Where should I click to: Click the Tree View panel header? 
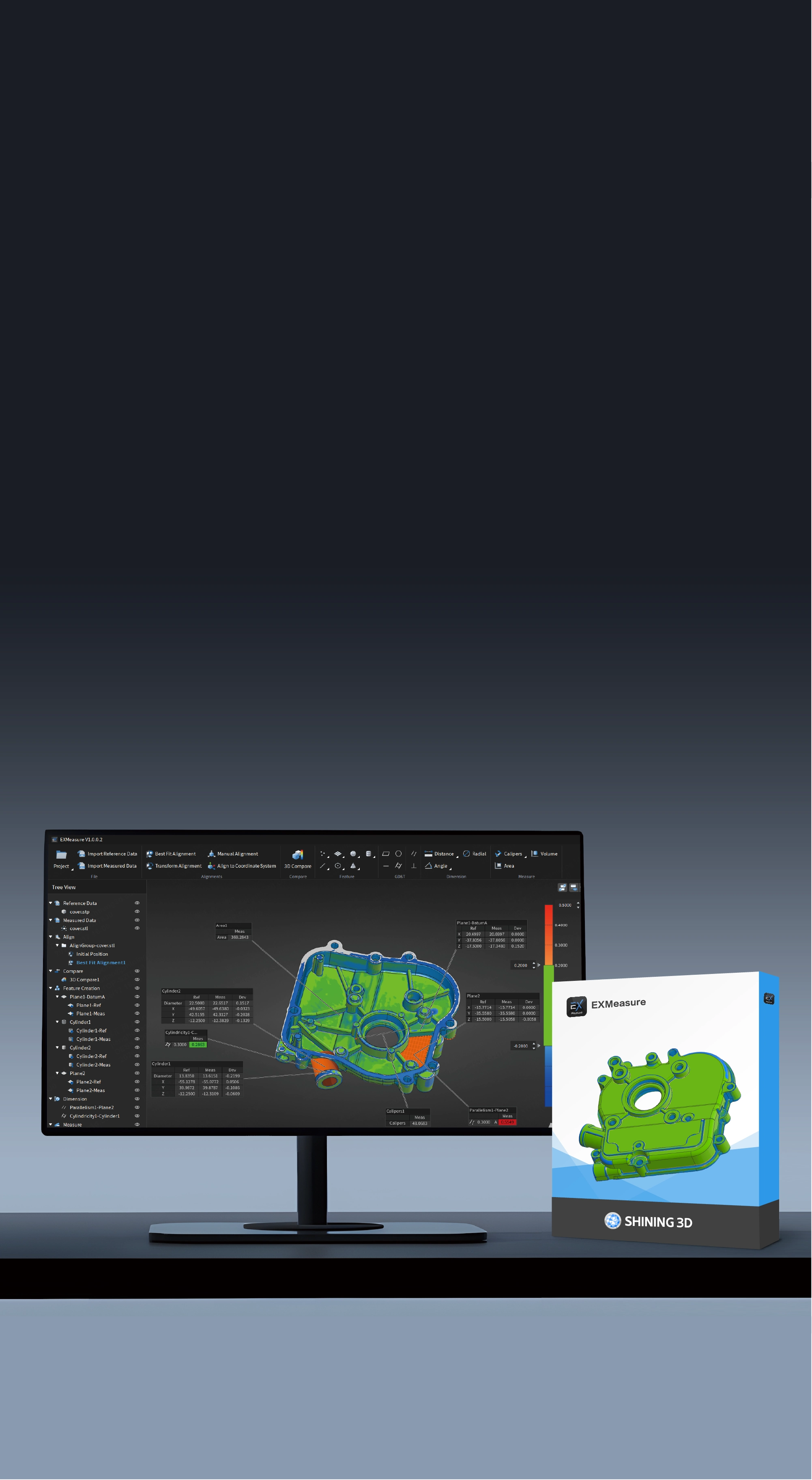click(64, 888)
